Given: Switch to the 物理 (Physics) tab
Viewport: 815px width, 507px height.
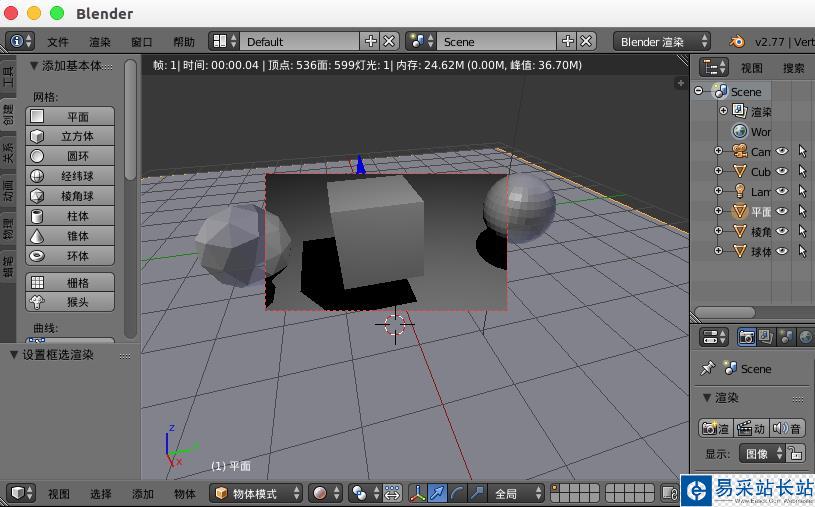Looking at the screenshot, I should 8,228.
